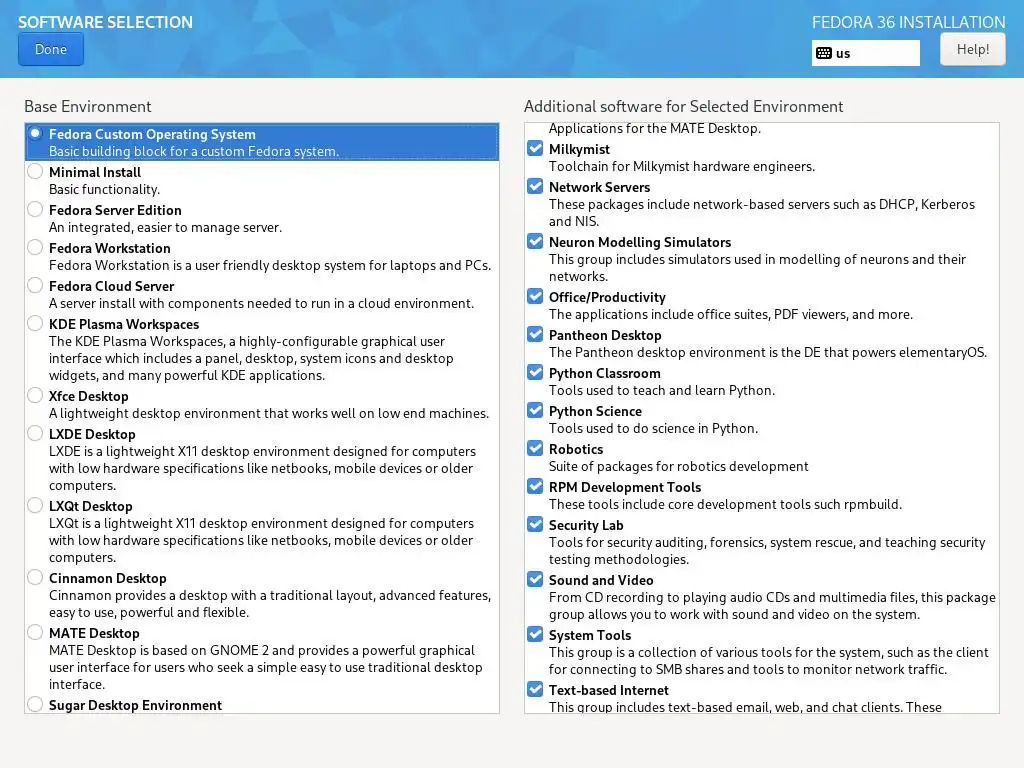
Task: Disable Pantheon Desktop checkbox
Action: tap(535, 334)
